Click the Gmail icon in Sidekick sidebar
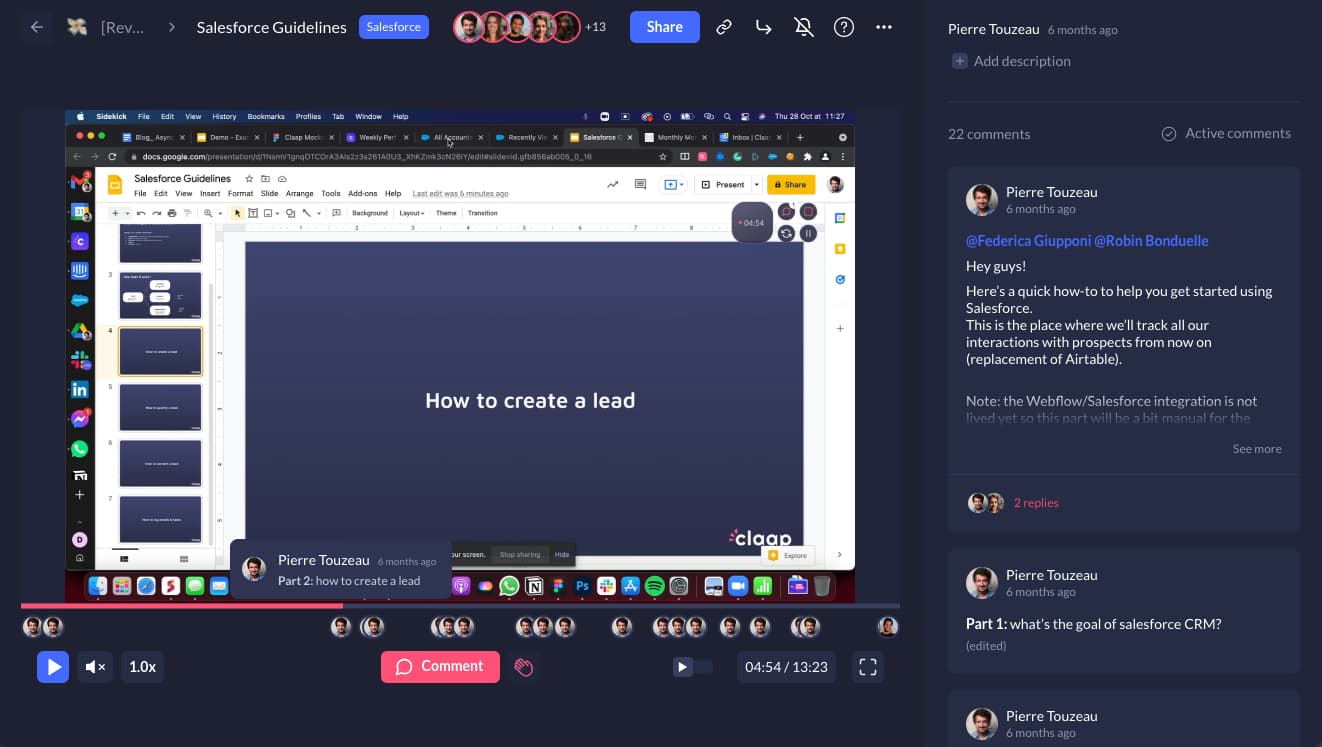Screen dimensions: 1322x747 pos(80,182)
